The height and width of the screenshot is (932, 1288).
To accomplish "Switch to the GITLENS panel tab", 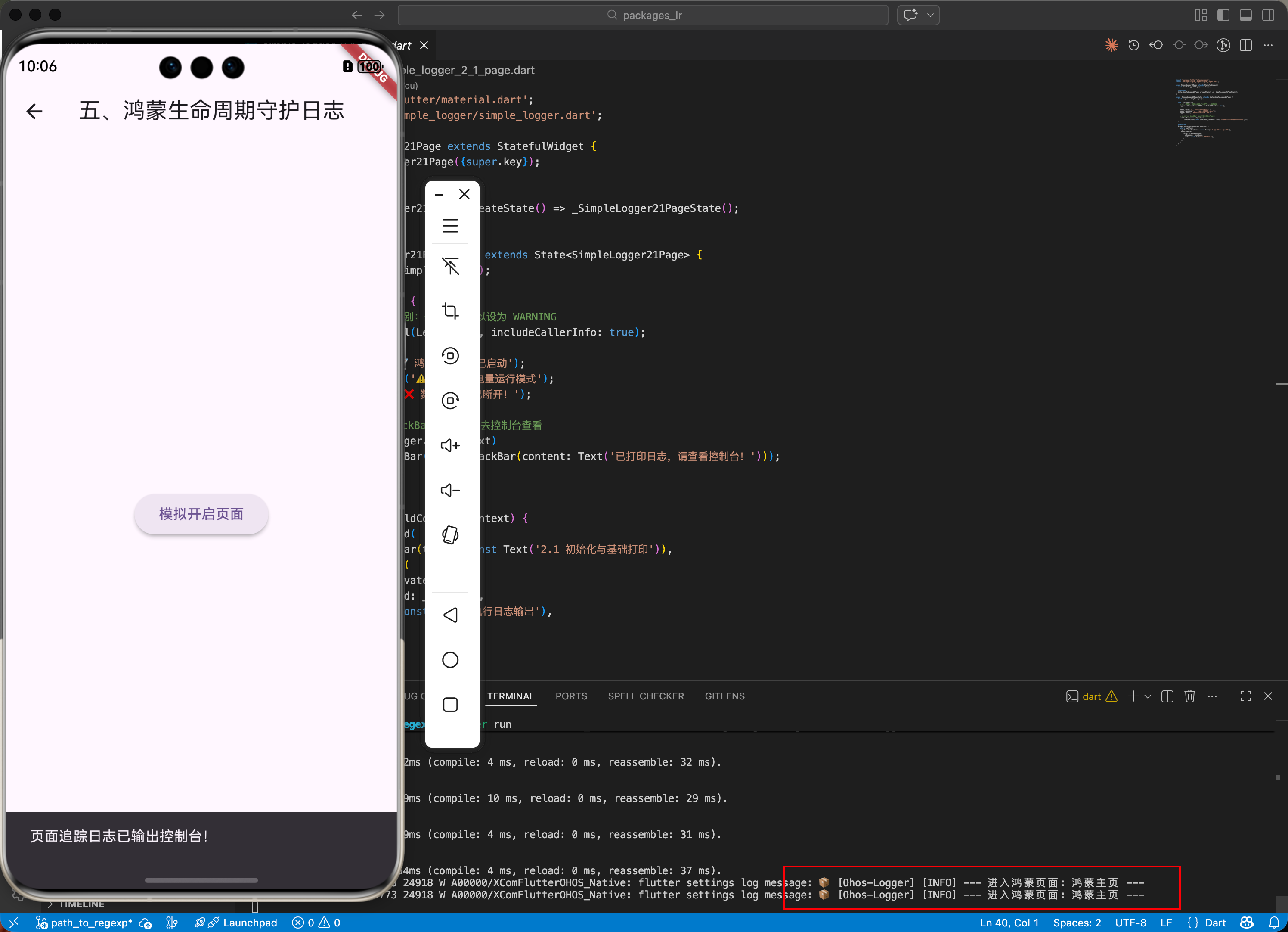I will 724,696.
